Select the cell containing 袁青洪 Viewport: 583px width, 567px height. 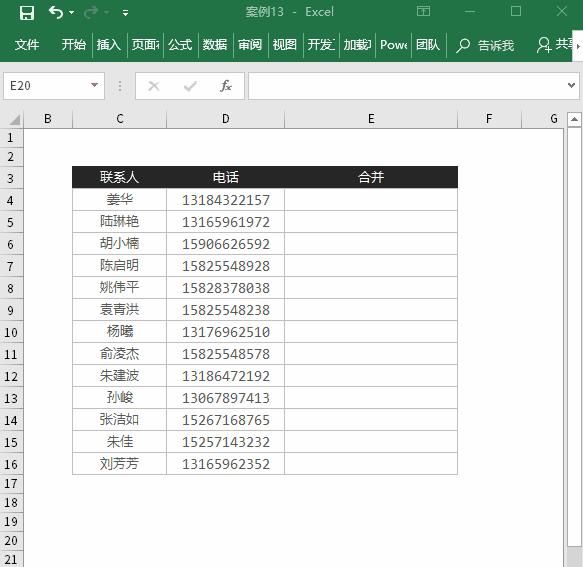point(119,309)
